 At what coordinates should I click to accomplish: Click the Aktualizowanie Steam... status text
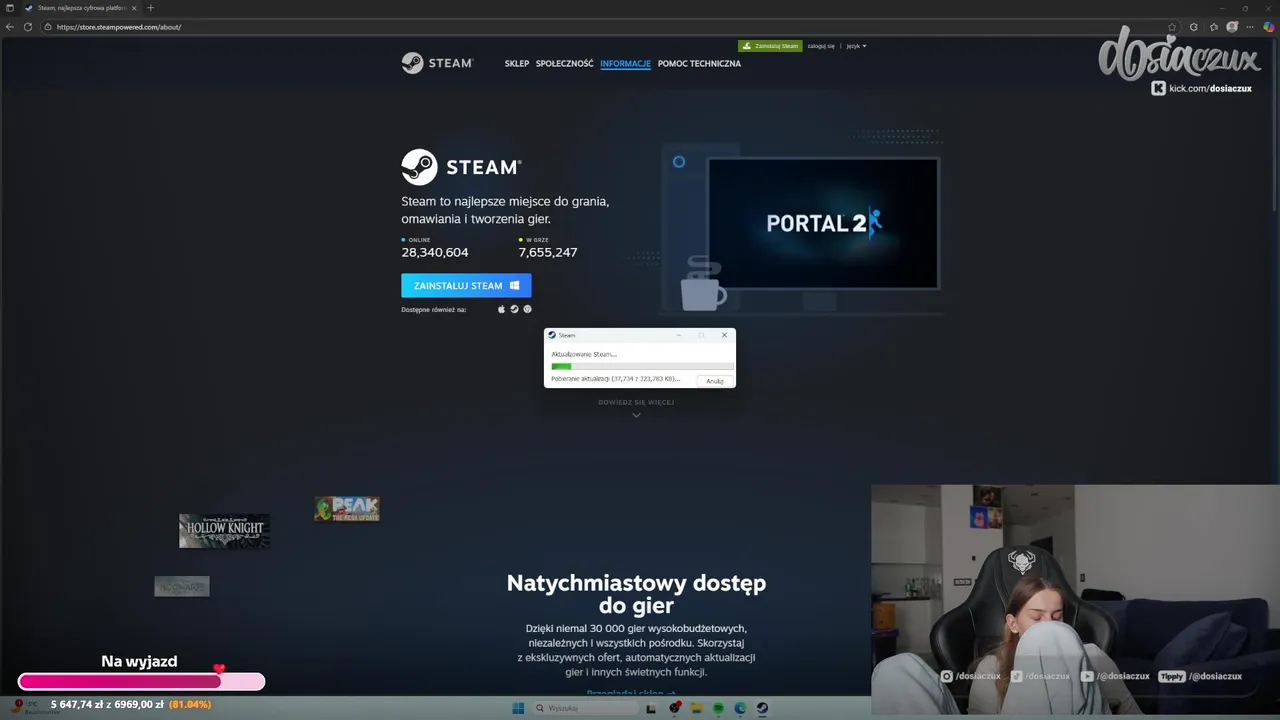pos(584,354)
